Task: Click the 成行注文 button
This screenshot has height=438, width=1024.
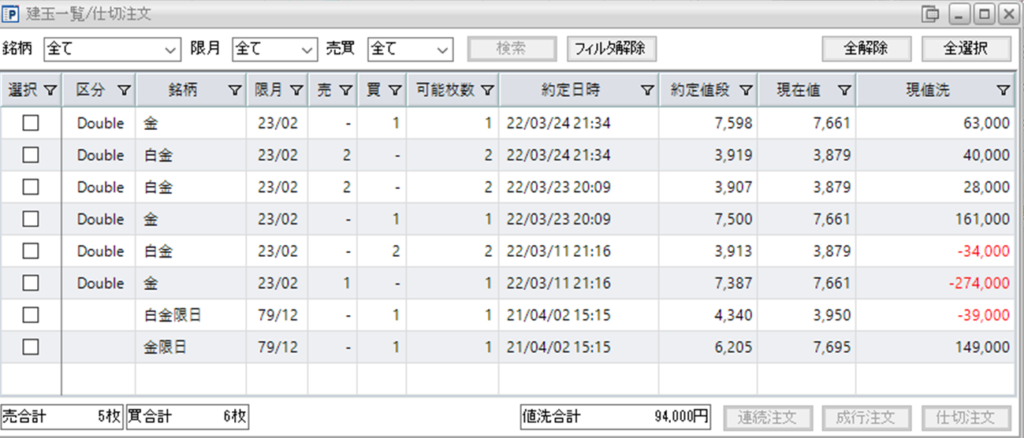Action: (x=867, y=417)
